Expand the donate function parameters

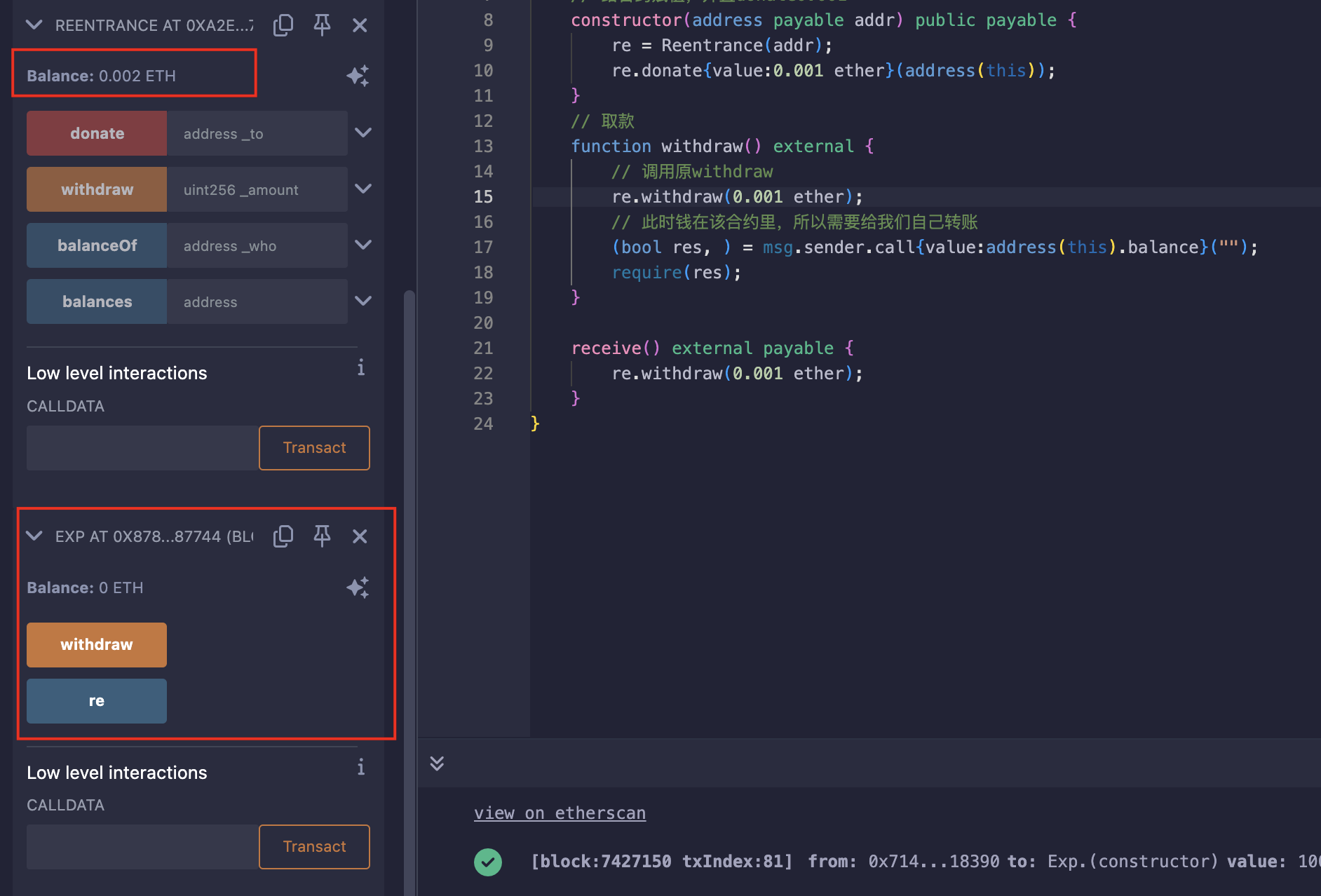click(x=363, y=133)
